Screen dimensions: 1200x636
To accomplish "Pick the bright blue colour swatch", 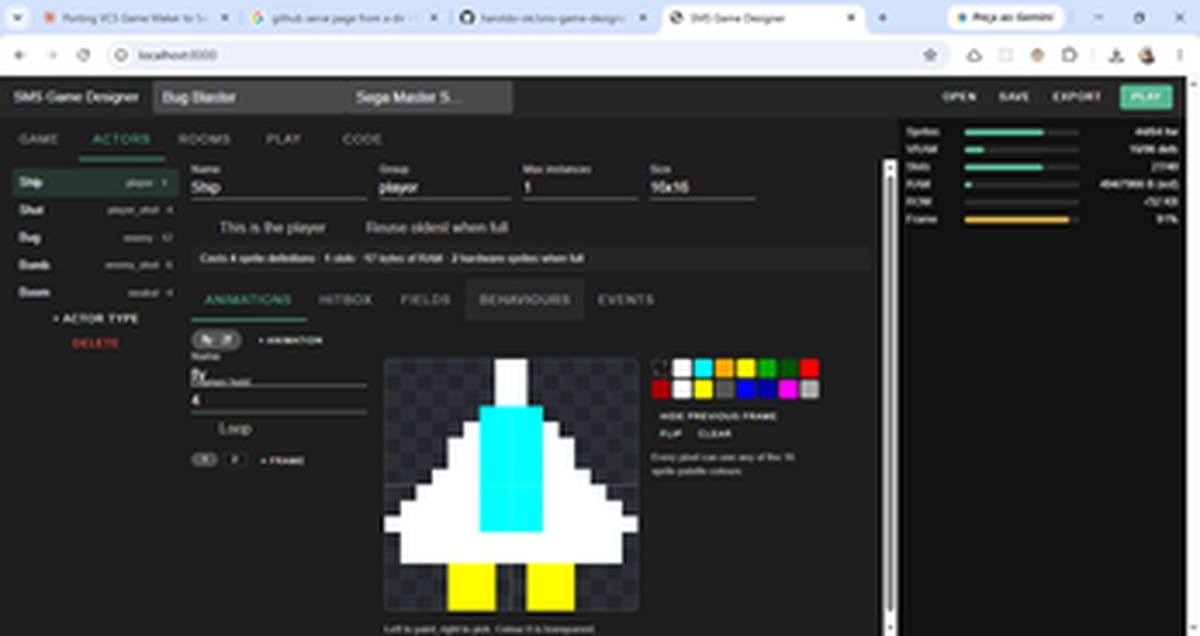I will (745, 389).
